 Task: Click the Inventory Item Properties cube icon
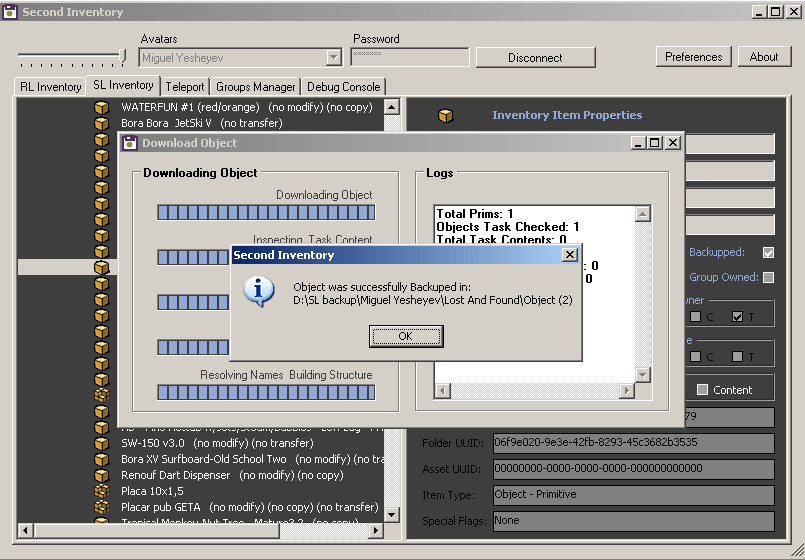[446, 115]
